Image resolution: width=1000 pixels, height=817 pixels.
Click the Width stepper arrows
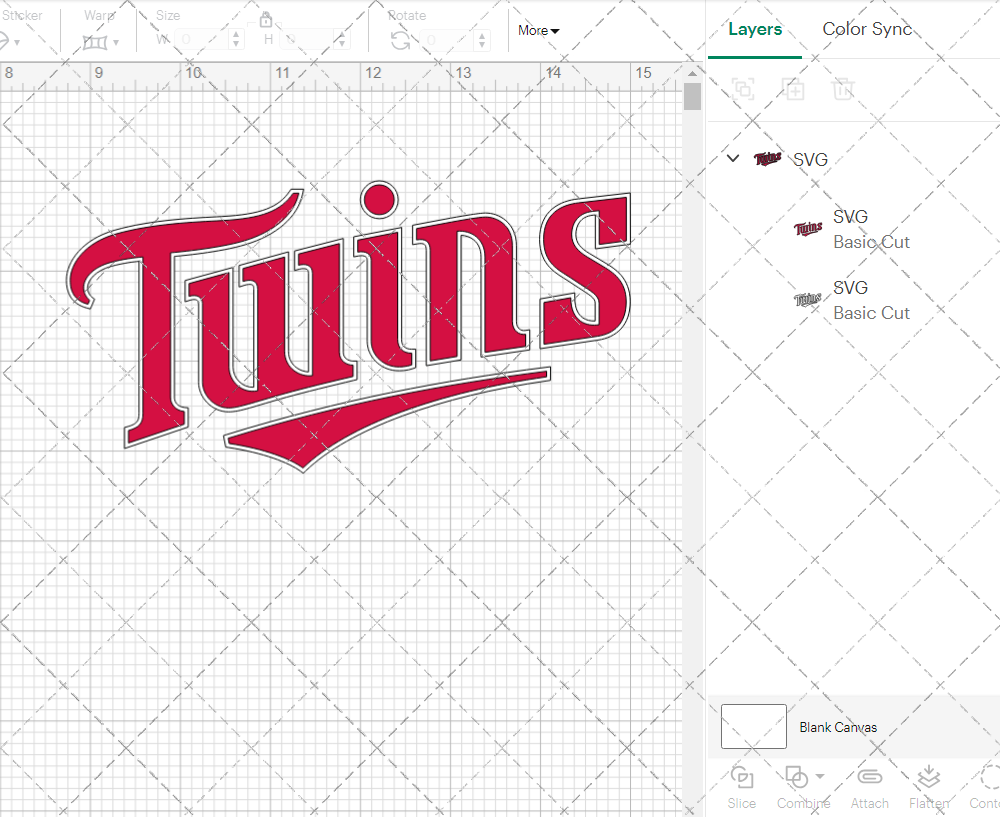point(237,40)
